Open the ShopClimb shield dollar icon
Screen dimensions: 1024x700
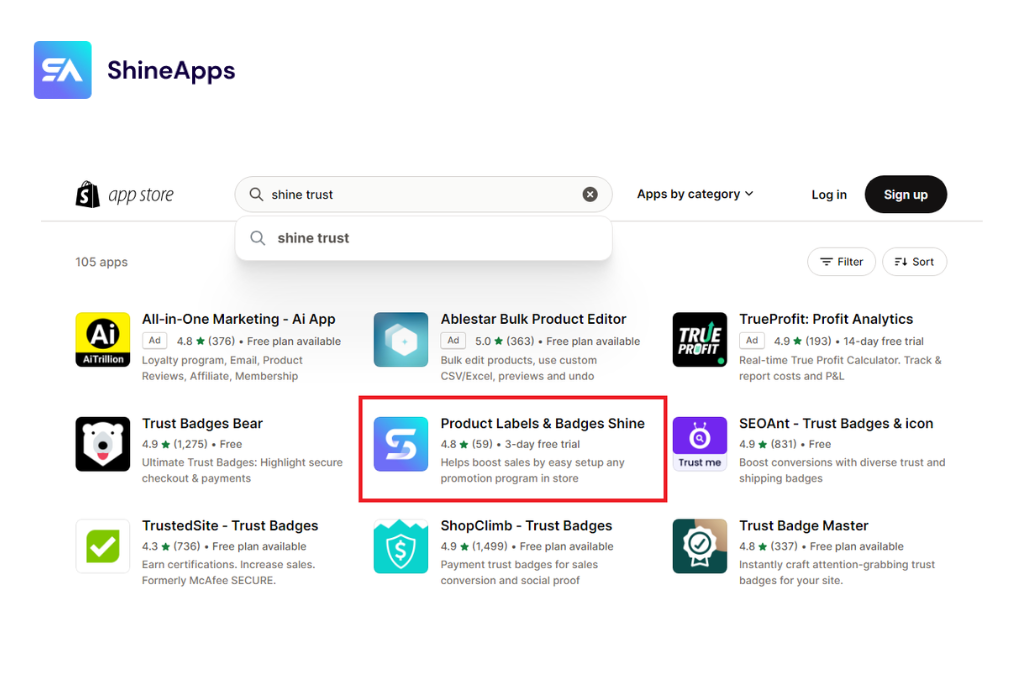coord(401,547)
